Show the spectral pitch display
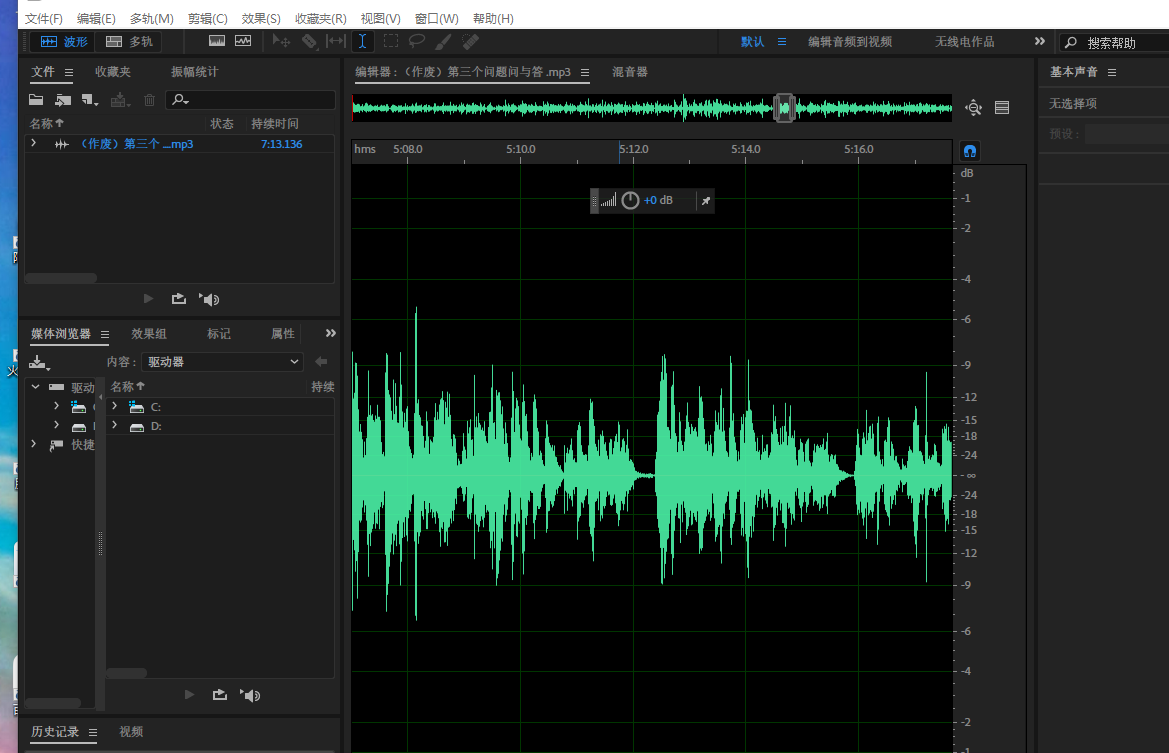 [243, 41]
